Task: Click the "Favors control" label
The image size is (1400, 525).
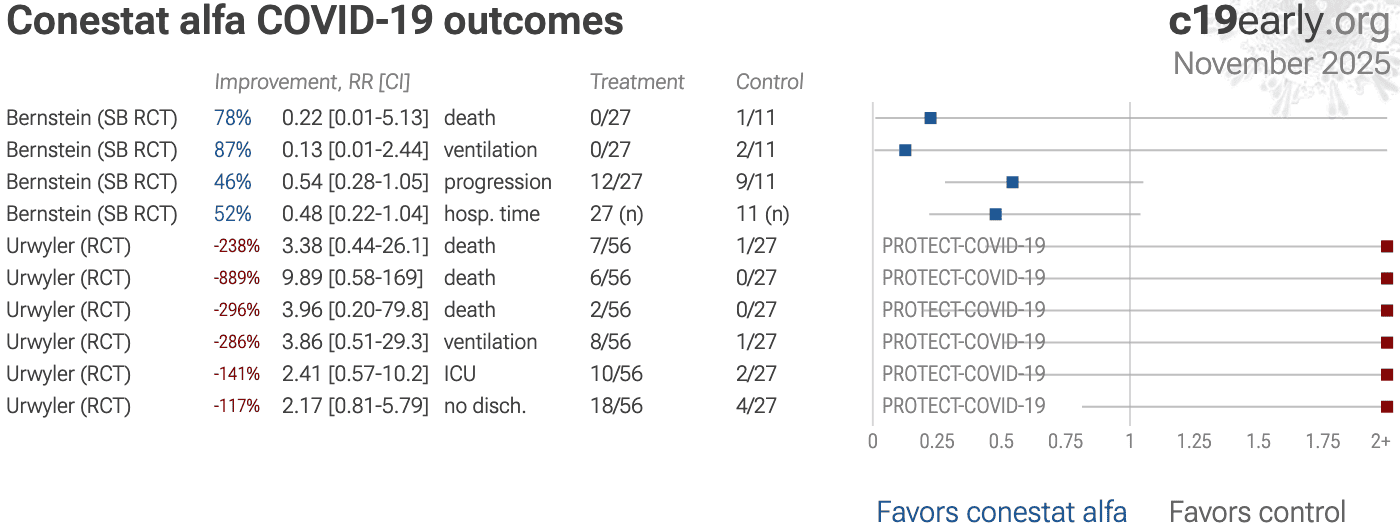Action: pos(1257,512)
